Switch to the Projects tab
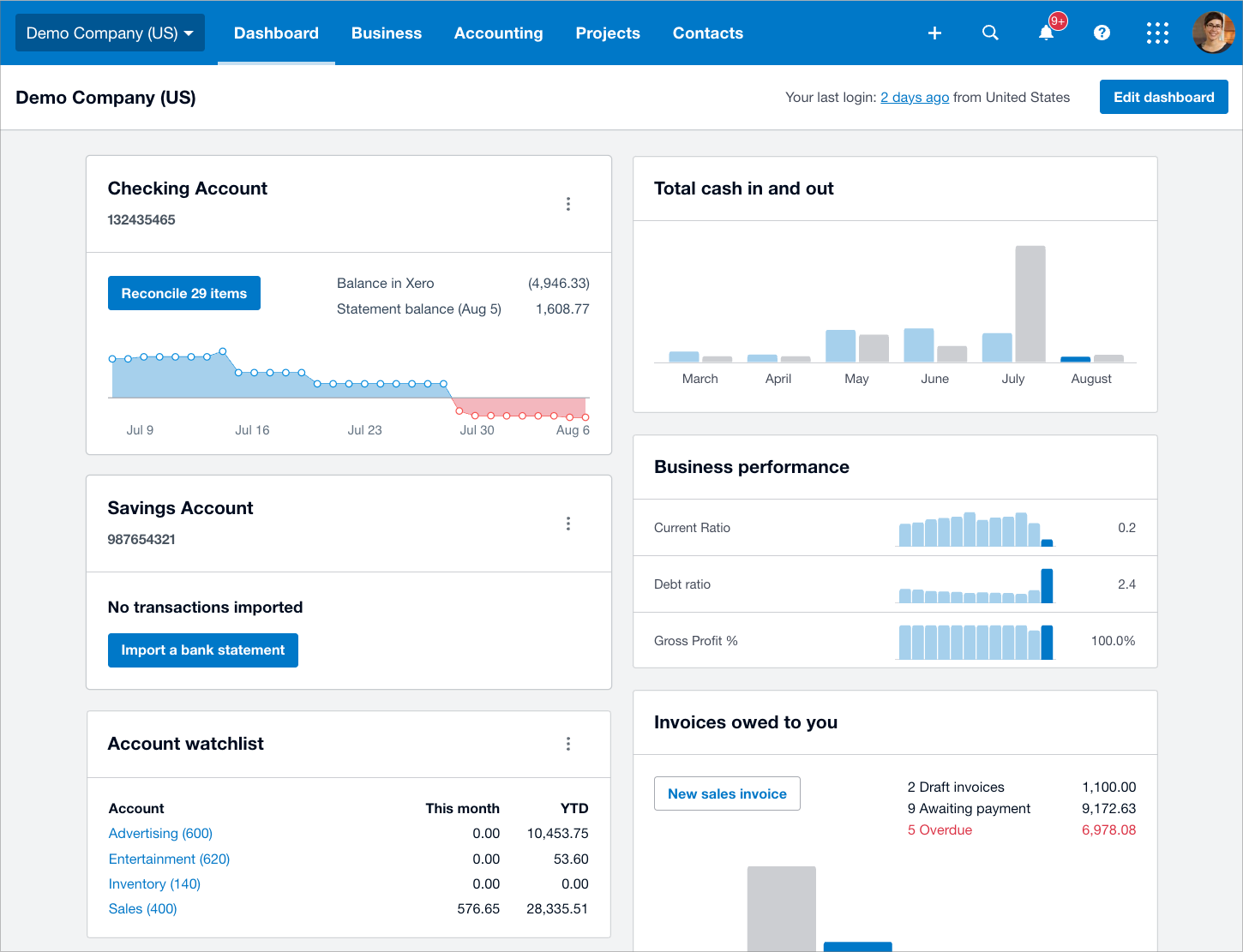The width and height of the screenshot is (1243, 952). (x=608, y=33)
